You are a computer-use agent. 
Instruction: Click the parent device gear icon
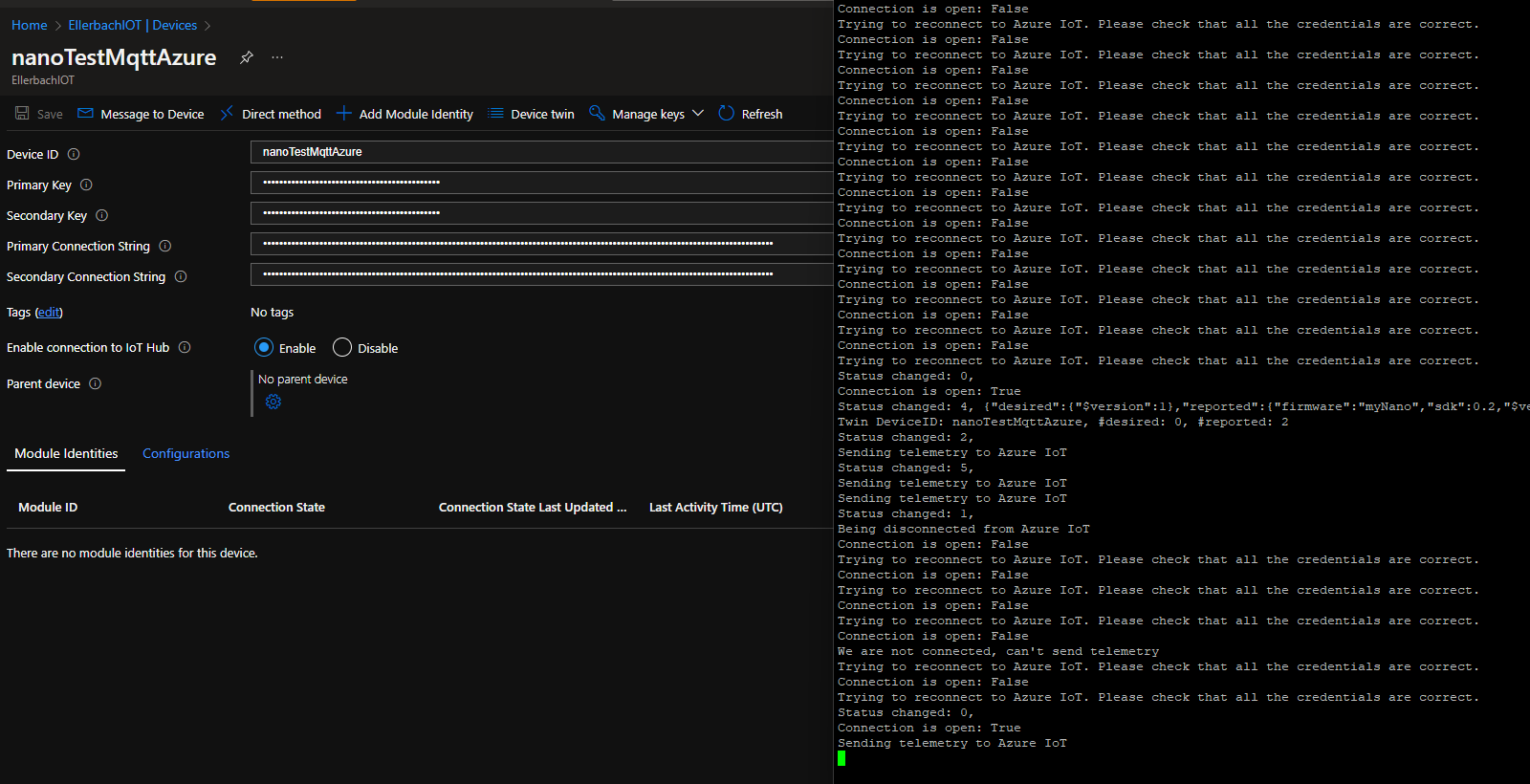click(273, 402)
